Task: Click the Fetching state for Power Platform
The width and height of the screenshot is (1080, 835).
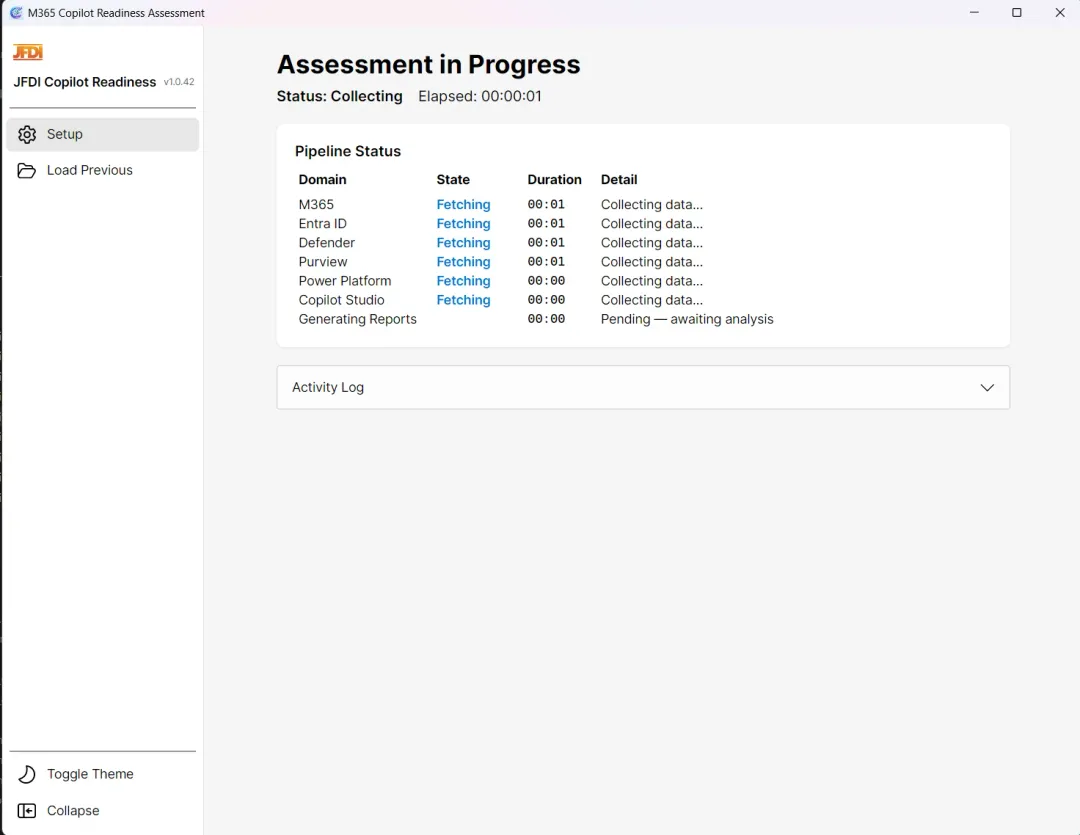Action: click(x=464, y=281)
